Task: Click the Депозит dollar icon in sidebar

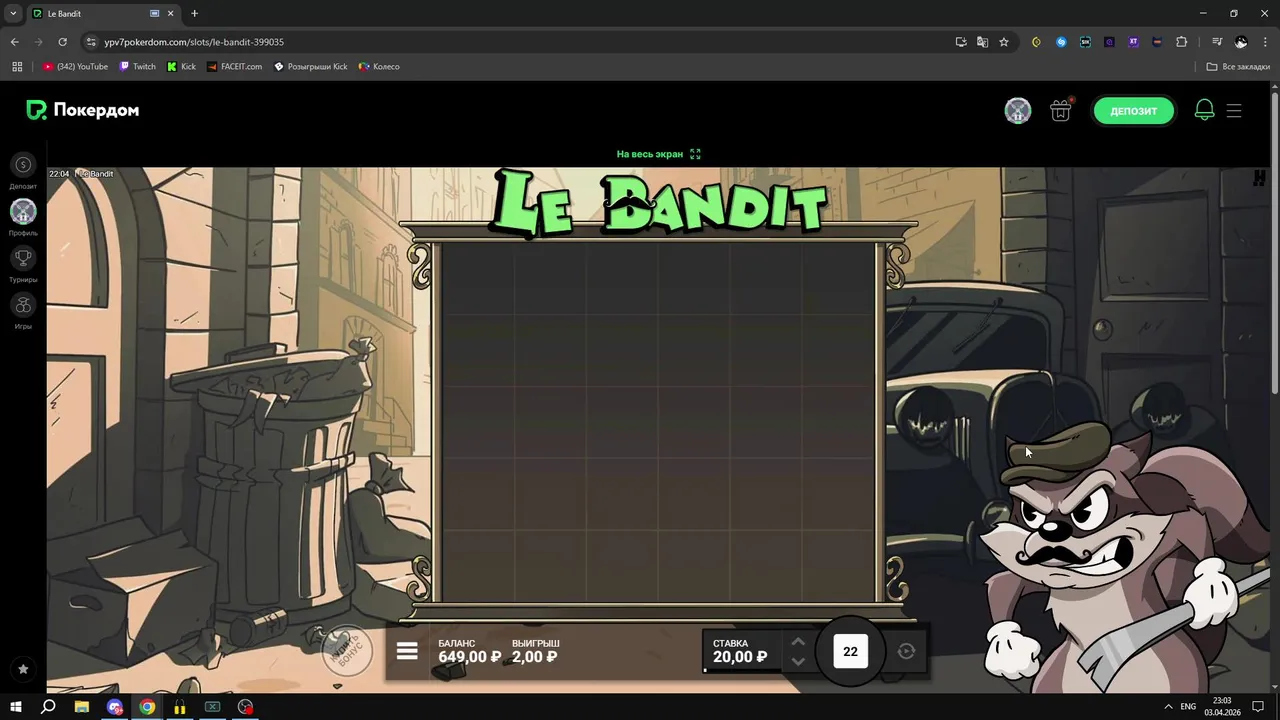Action: point(23,165)
